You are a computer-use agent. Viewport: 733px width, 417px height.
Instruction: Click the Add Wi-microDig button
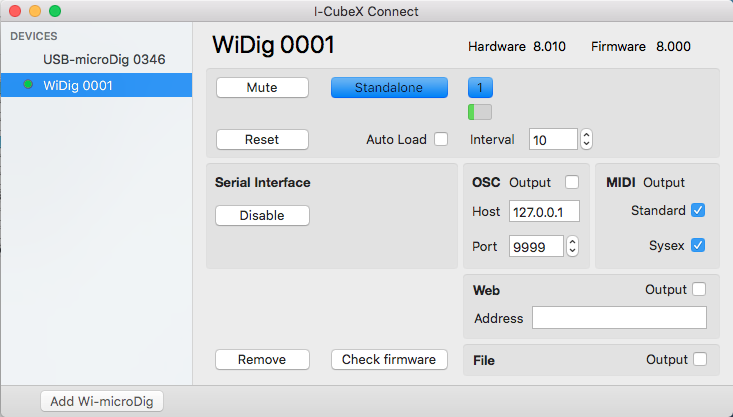(x=102, y=401)
